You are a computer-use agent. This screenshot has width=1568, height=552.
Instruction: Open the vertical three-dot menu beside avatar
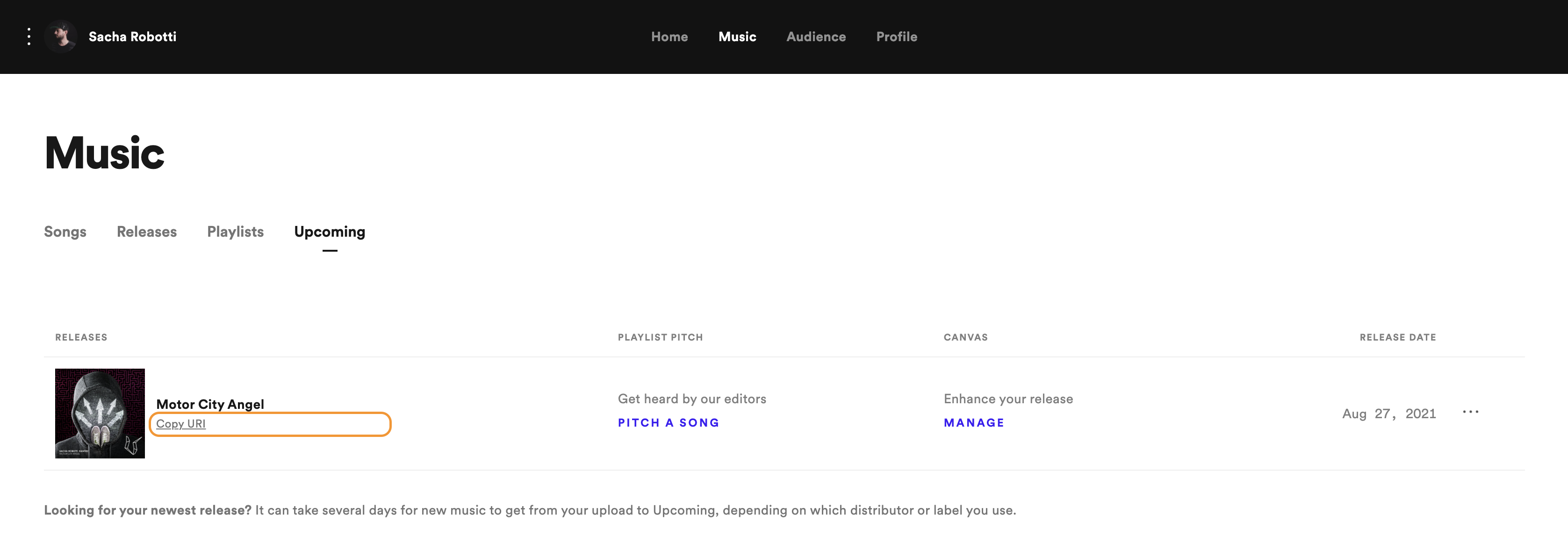(29, 36)
